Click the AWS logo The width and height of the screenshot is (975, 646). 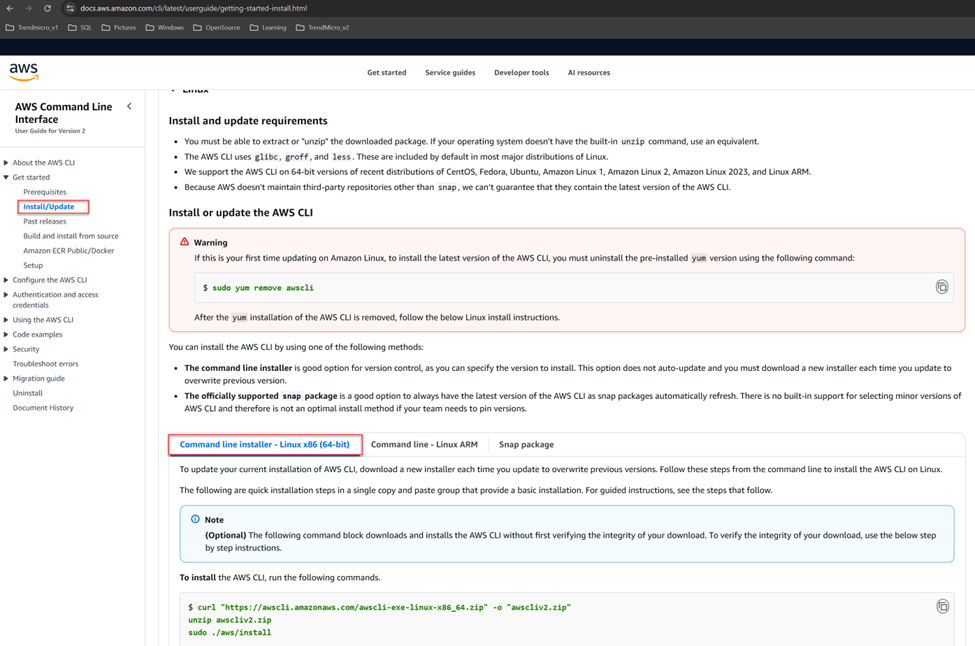[x=24, y=72]
